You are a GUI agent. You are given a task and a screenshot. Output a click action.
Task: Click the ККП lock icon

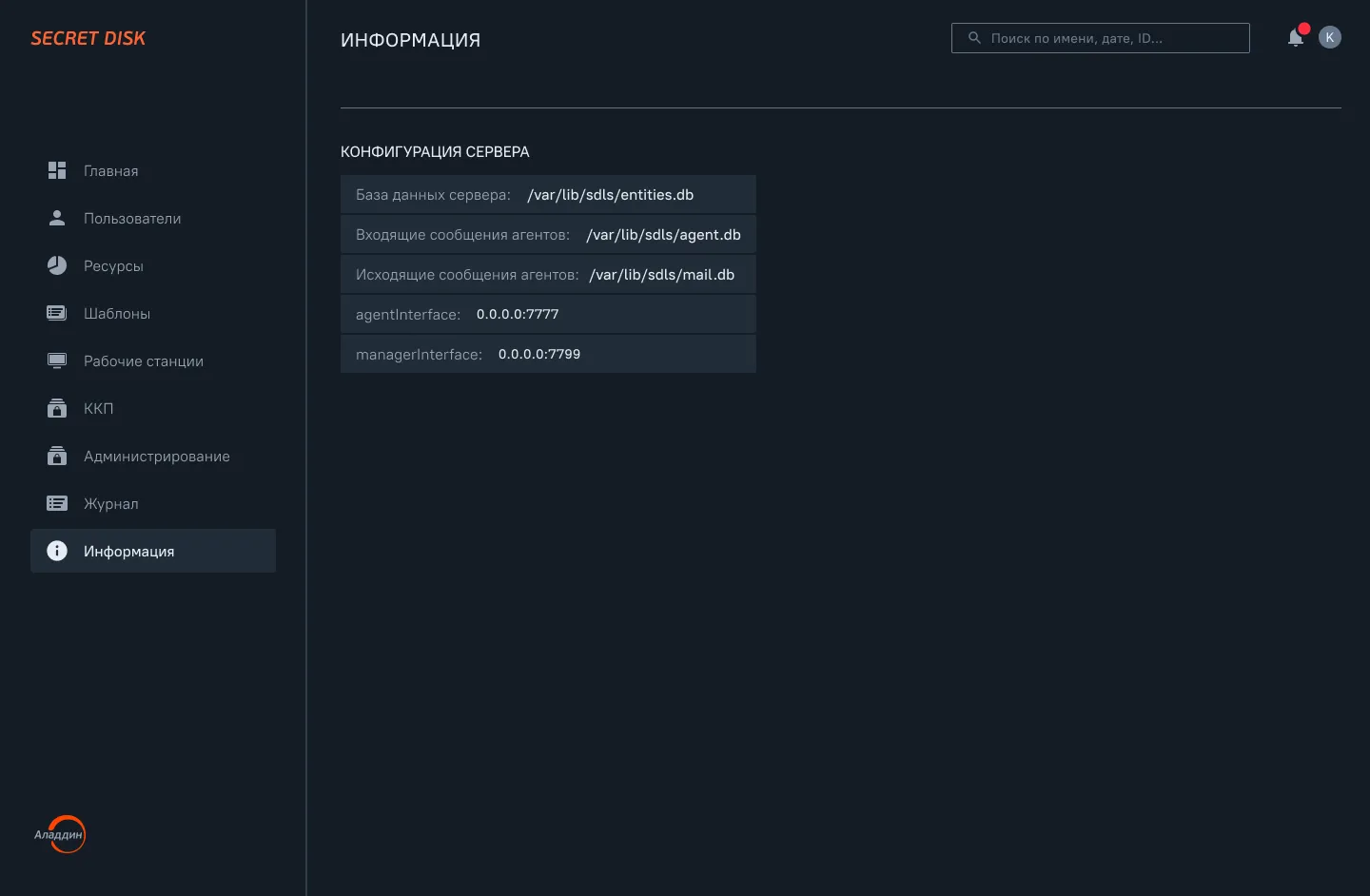coord(57,408)
